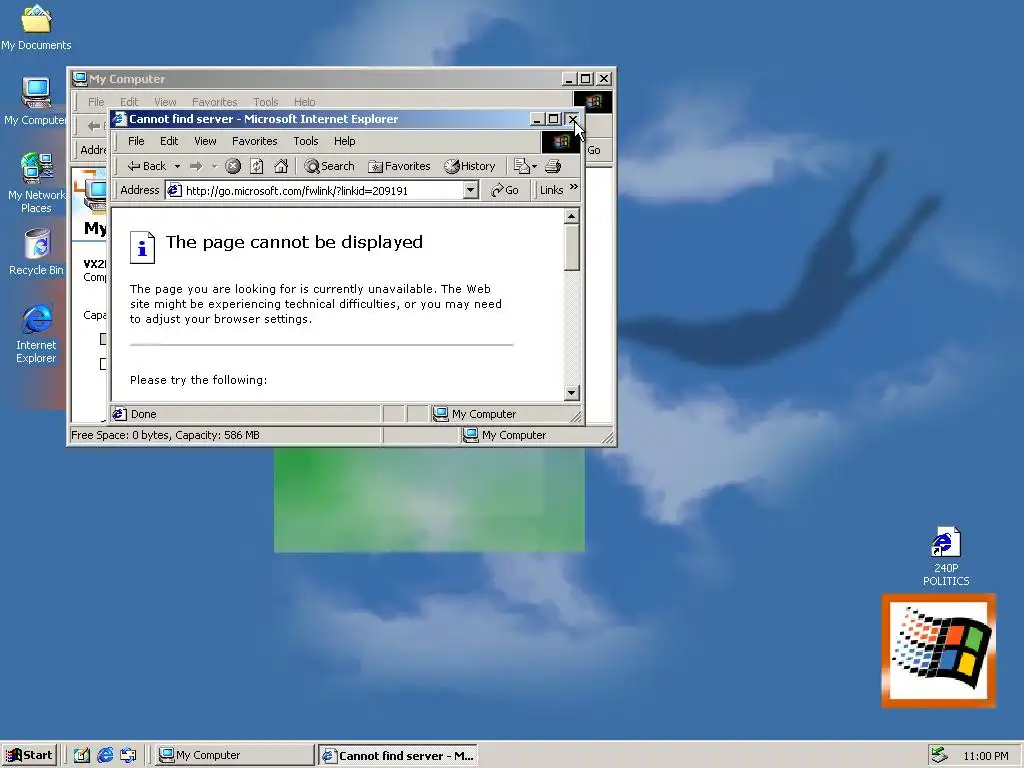
Task: Open the Help menu in Internet Explorer
Action: tap(345, 141)
